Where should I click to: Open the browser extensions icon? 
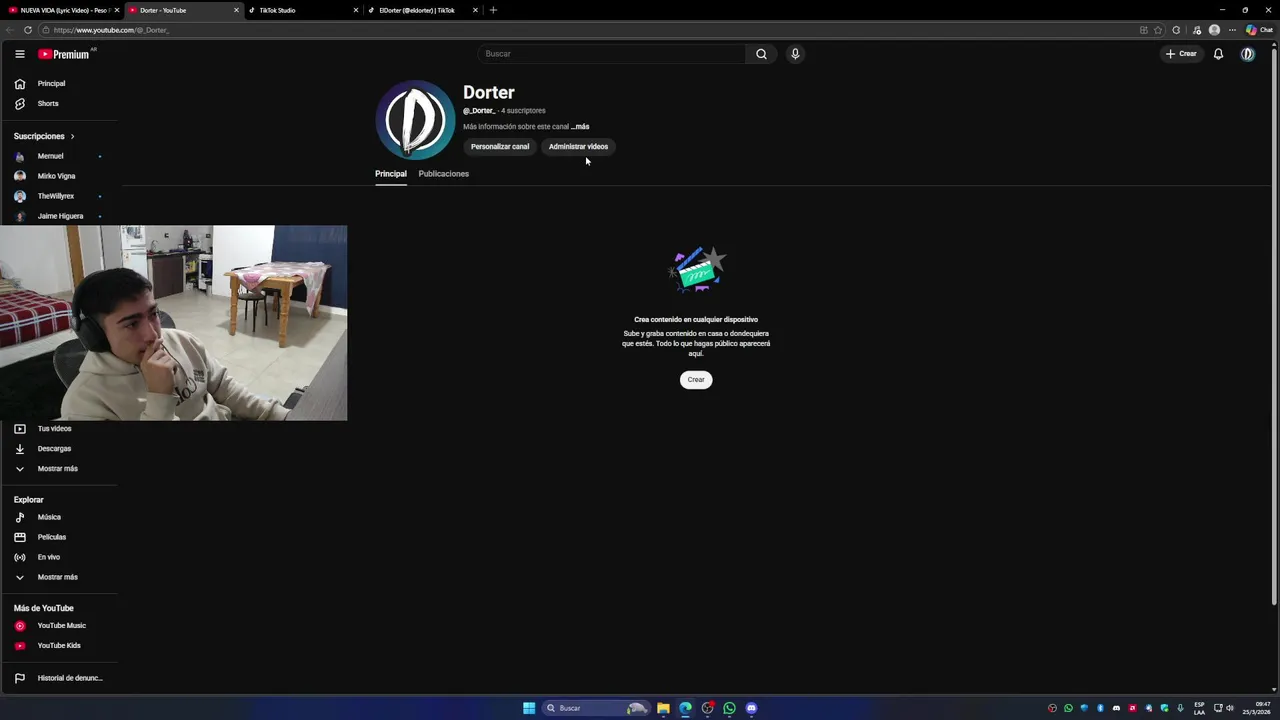1176,30
